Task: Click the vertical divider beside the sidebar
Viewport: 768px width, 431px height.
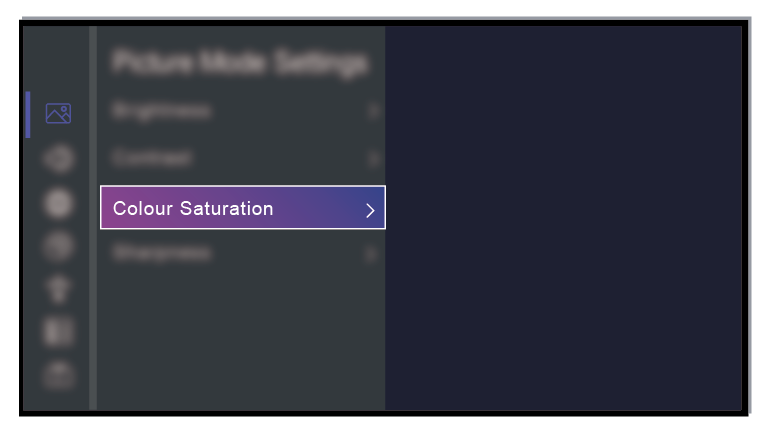Action: point(93,218)
